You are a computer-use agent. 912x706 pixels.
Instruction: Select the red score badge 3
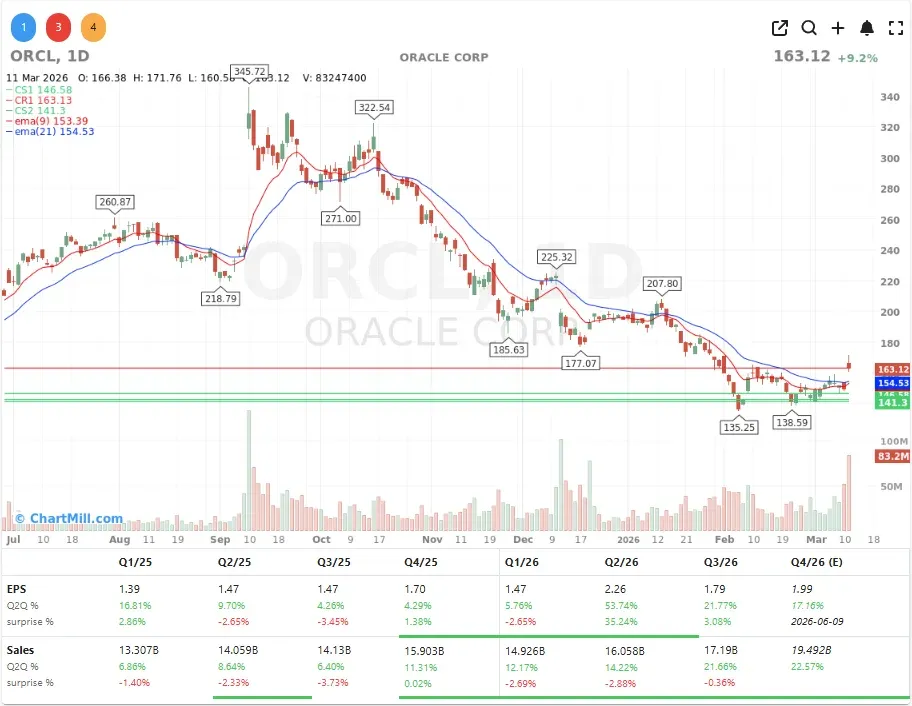pos(58,27)
